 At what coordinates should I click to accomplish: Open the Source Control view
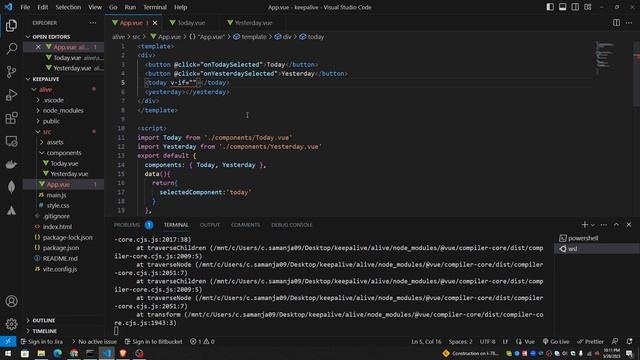(11, 72)
